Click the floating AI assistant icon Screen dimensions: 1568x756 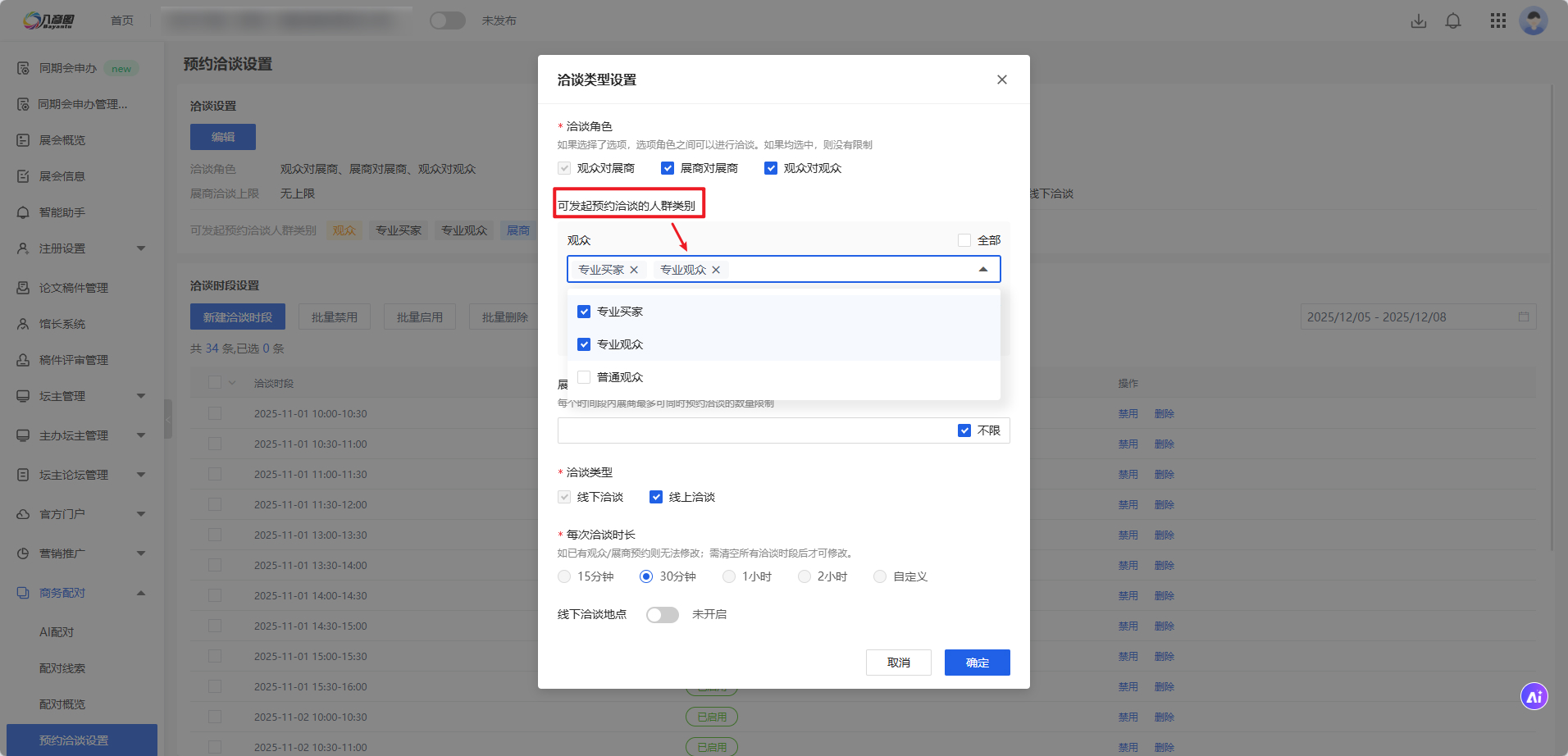point(1534,697)
